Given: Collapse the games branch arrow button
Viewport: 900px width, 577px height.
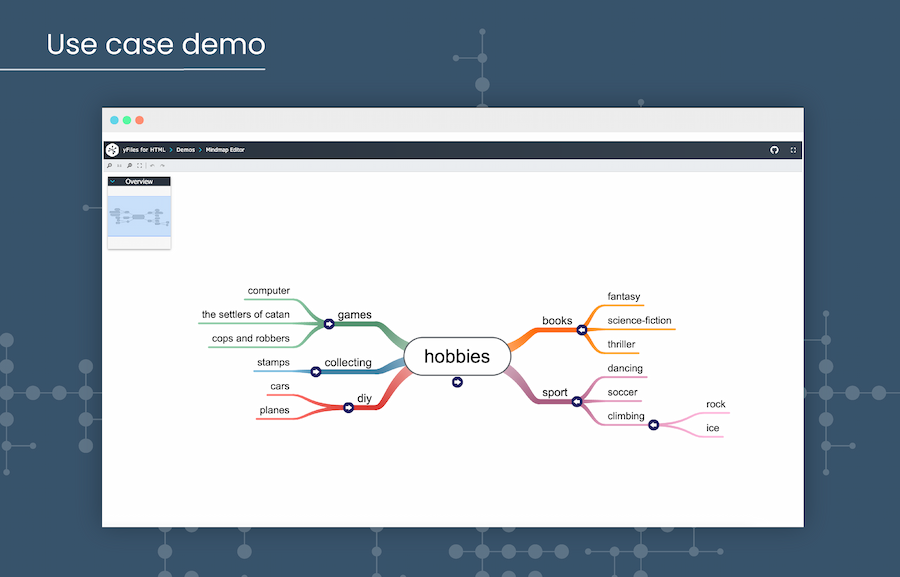Looking at the screenshot, I should pyautogui.click(x=329, y=324).
